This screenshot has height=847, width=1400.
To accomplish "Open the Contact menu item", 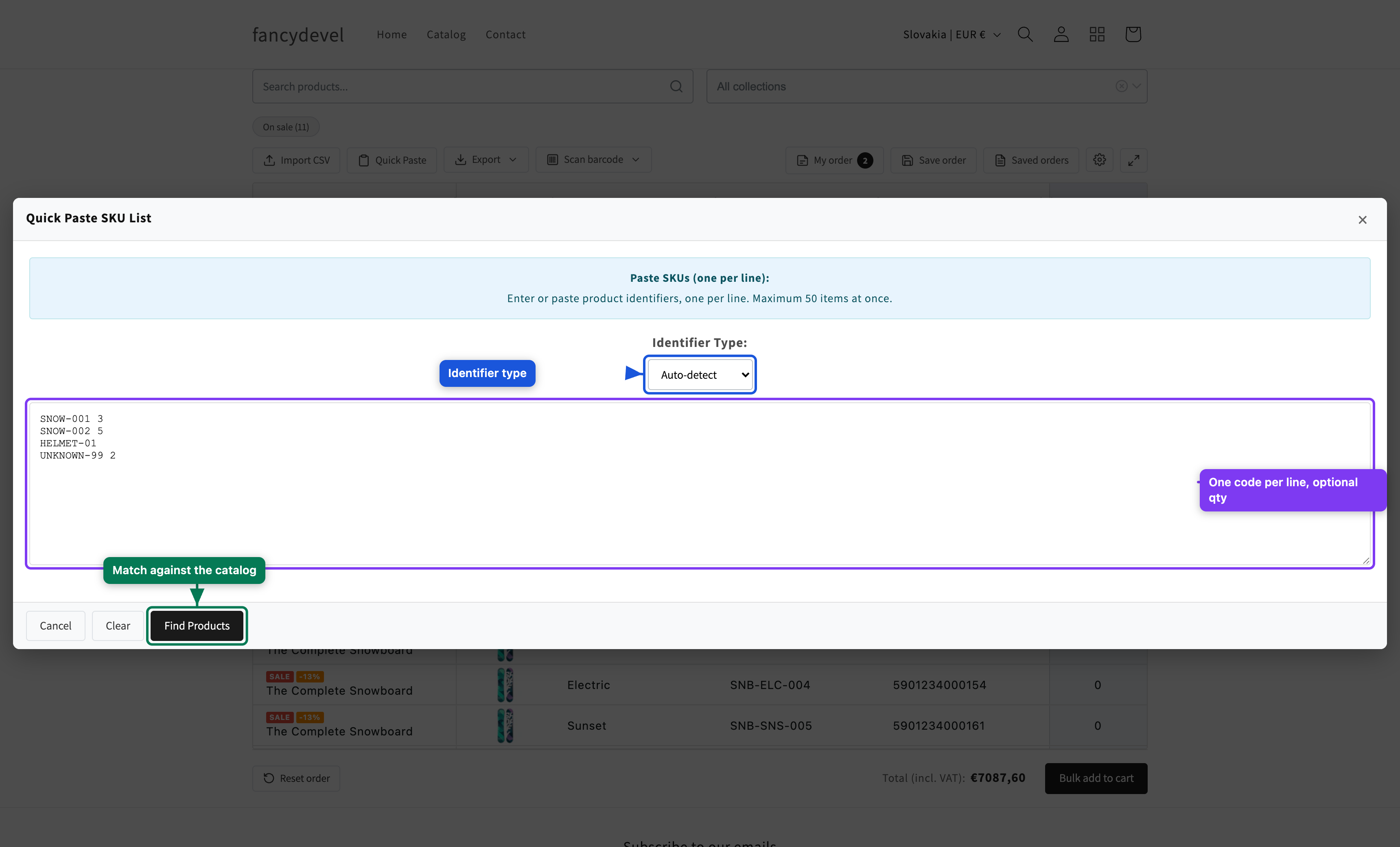I will 505,35.
